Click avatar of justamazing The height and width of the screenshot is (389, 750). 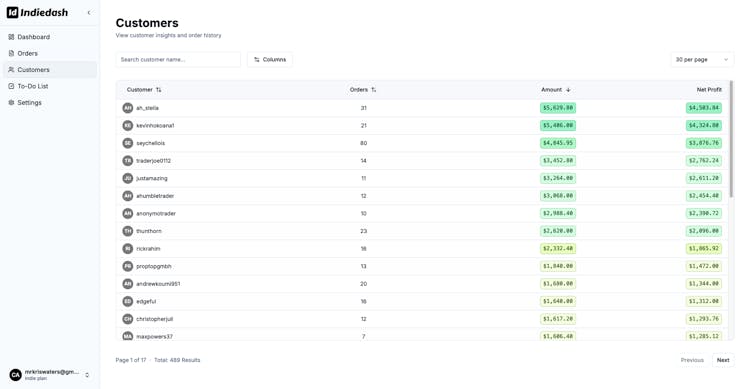coord(128,178)
